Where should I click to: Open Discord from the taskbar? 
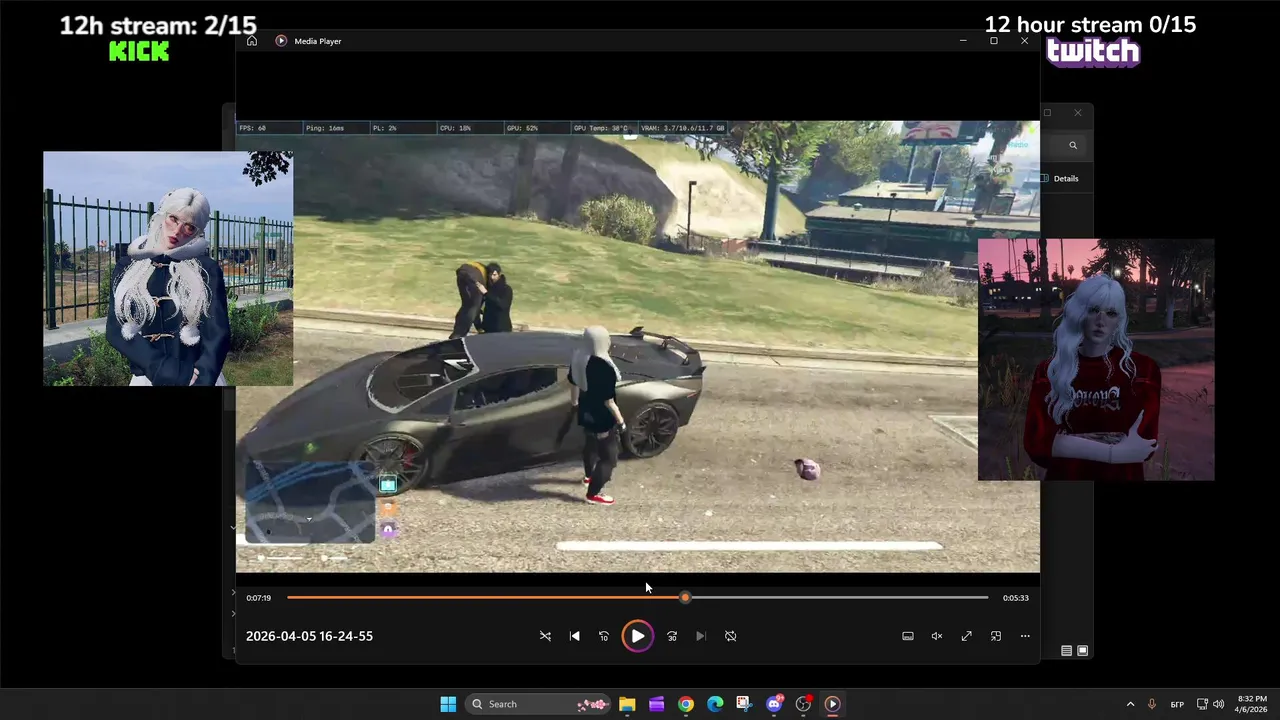tap(774, 704)
